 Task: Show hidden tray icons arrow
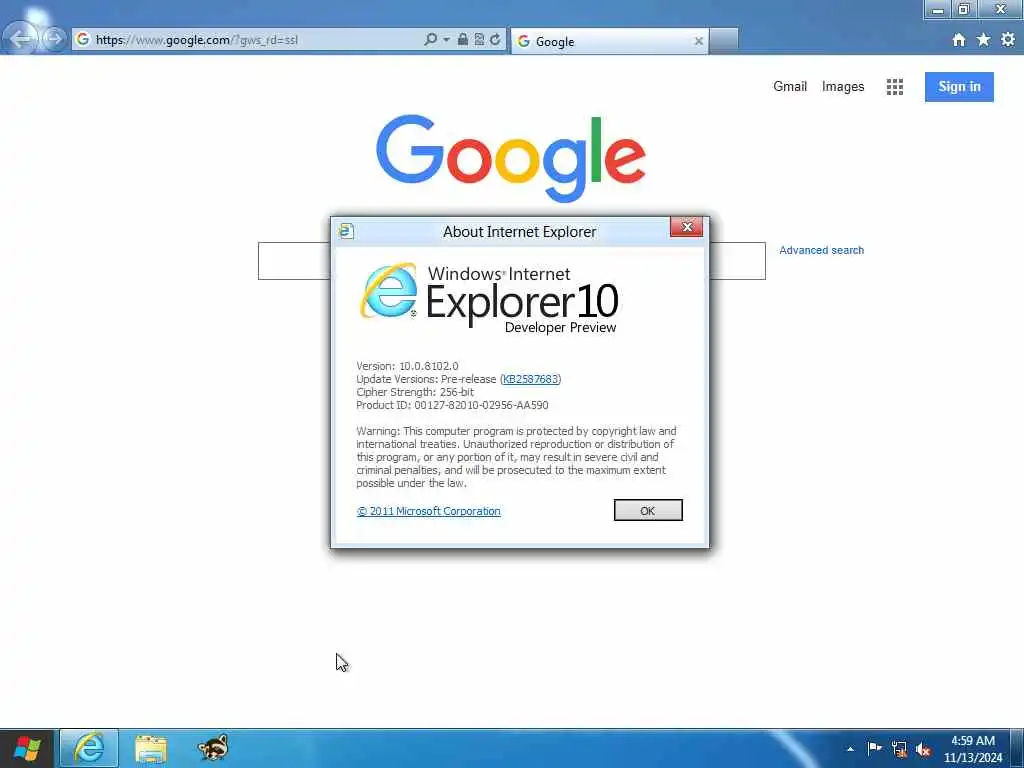point(850,749)
